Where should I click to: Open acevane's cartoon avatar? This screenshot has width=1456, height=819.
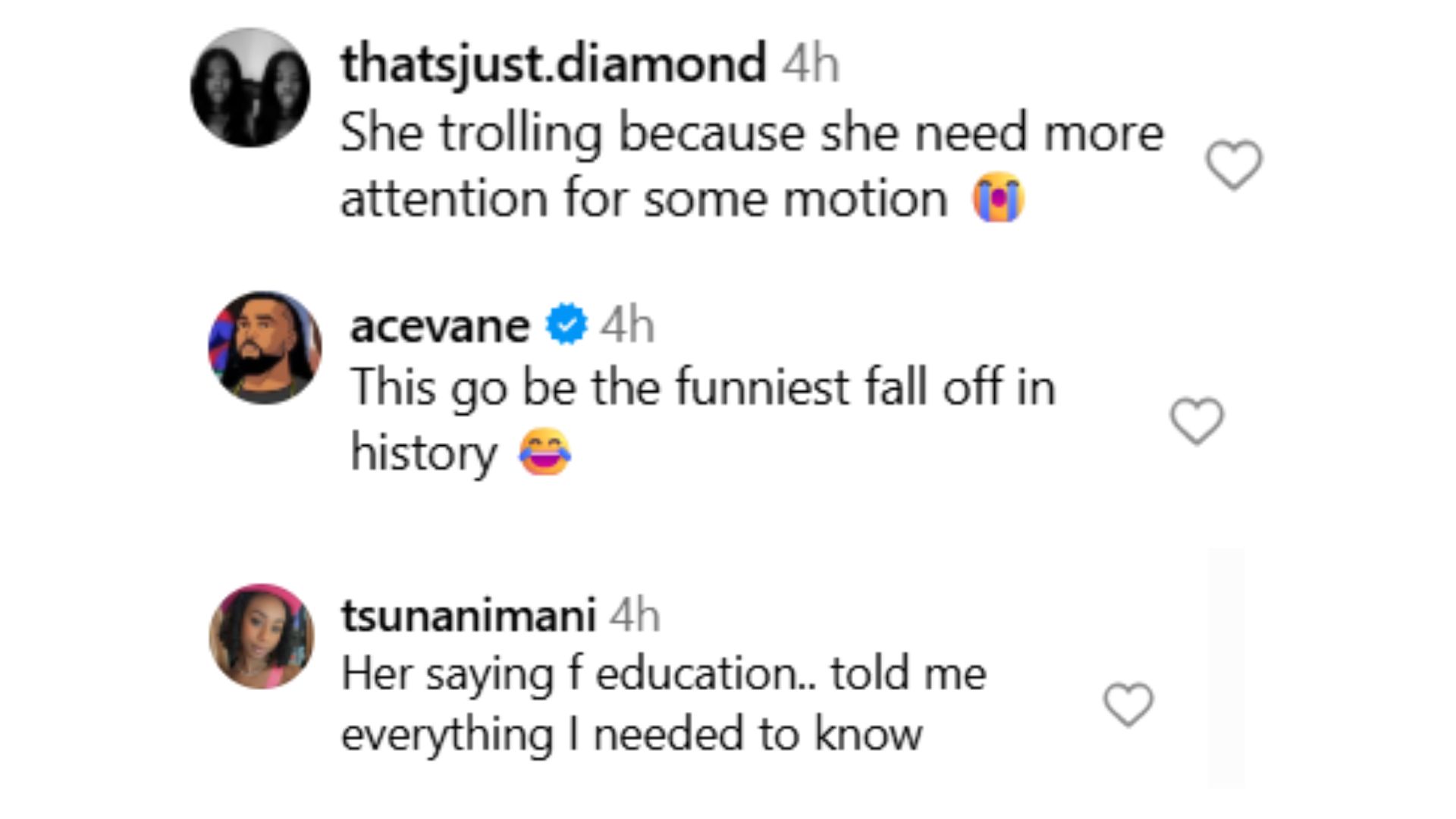pyautogui.click(x=265, y=347)
